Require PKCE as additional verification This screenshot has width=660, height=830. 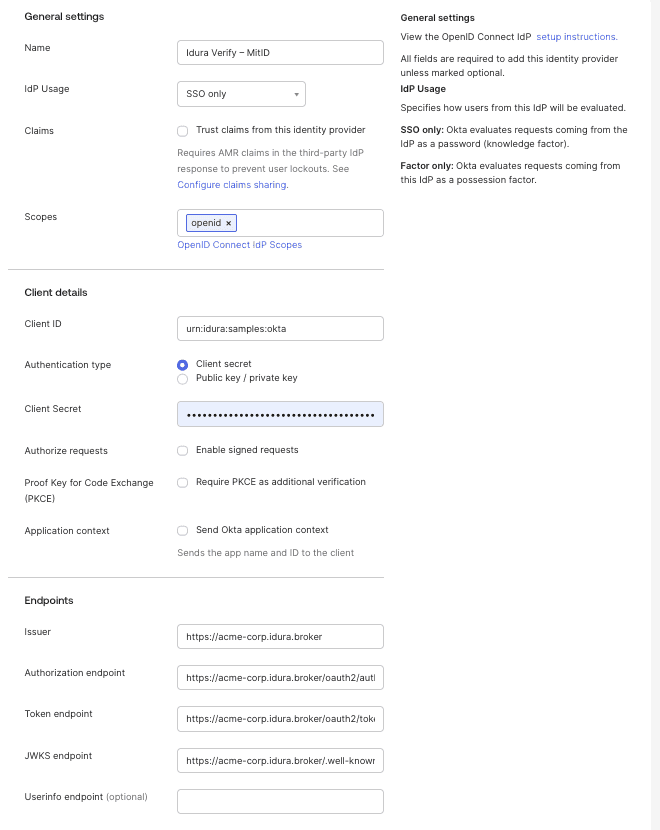182,483
